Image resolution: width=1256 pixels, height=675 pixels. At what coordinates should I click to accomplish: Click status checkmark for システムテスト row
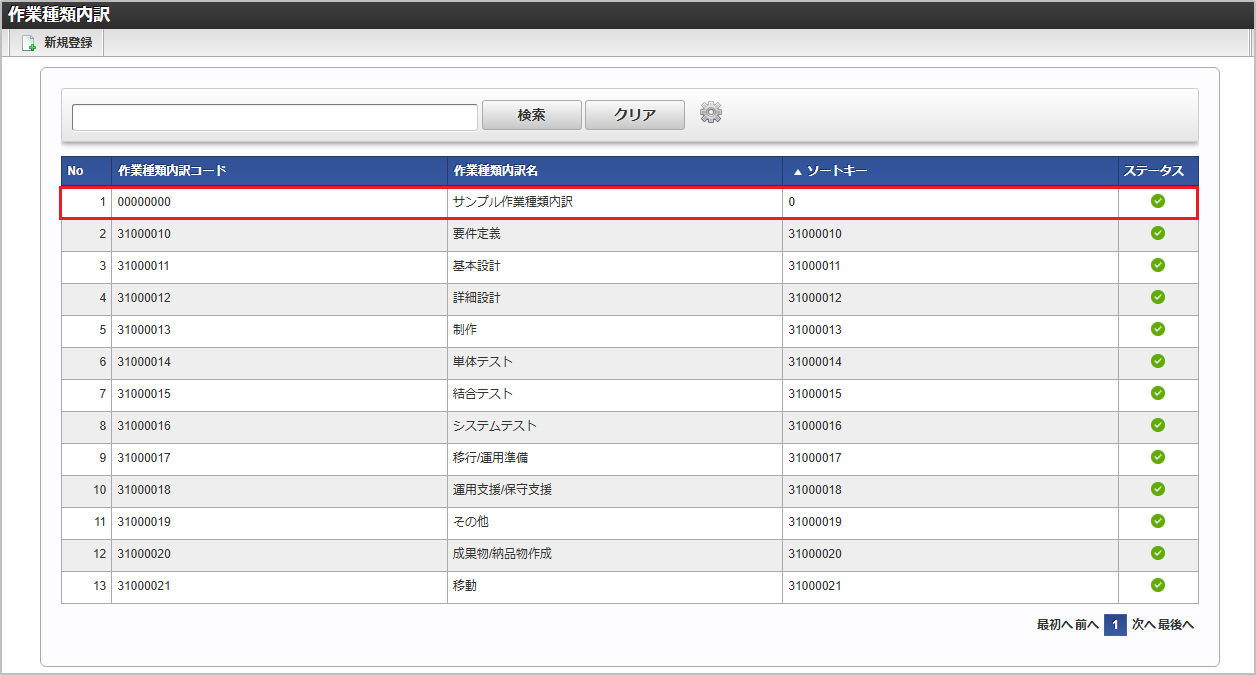point(1157,425)
